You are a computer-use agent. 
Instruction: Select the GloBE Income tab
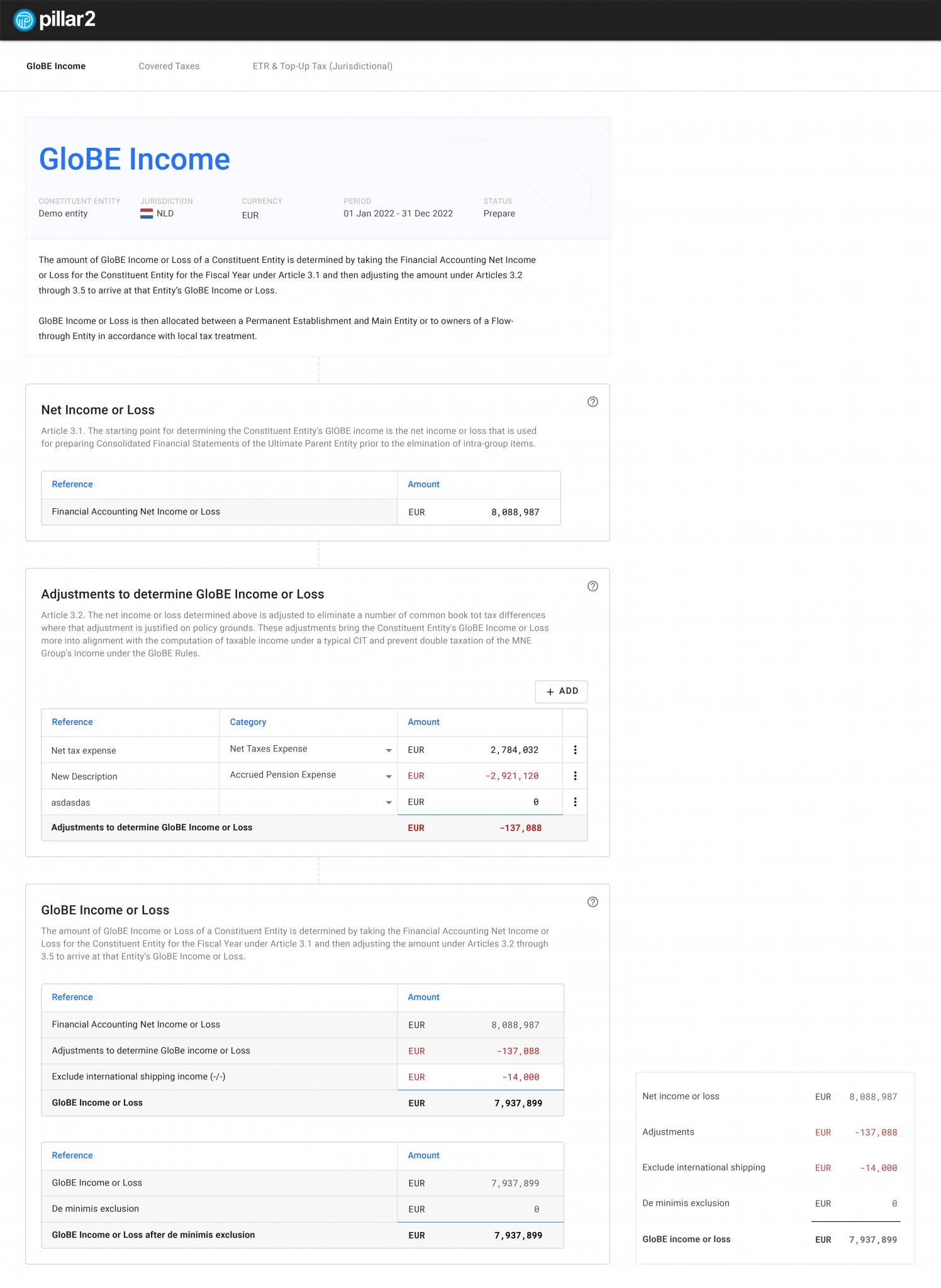[x=56, y=66]
